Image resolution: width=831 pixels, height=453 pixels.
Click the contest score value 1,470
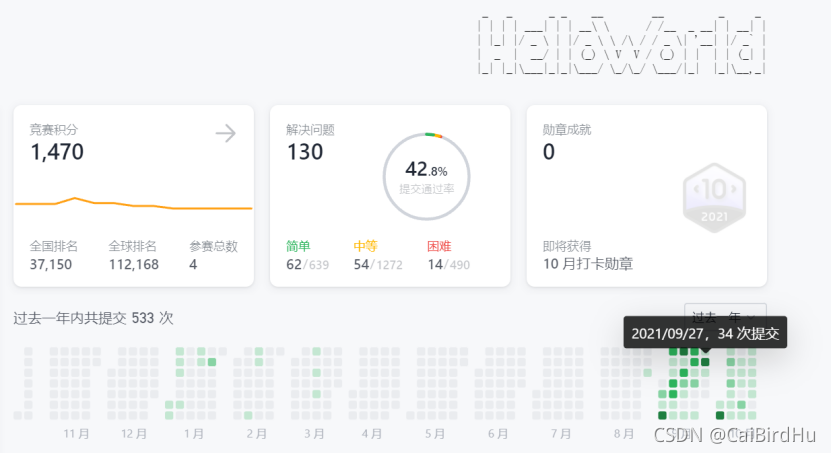(x=57, y=152)
